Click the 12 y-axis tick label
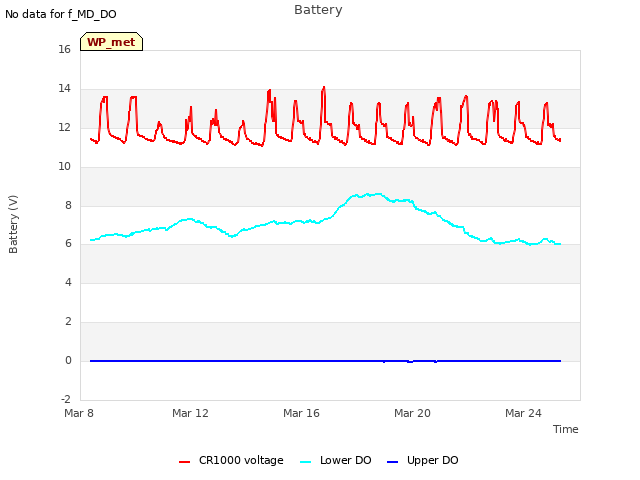Viewport: 640px width, 480px height. pyautogui.click(x=64, y=127)
